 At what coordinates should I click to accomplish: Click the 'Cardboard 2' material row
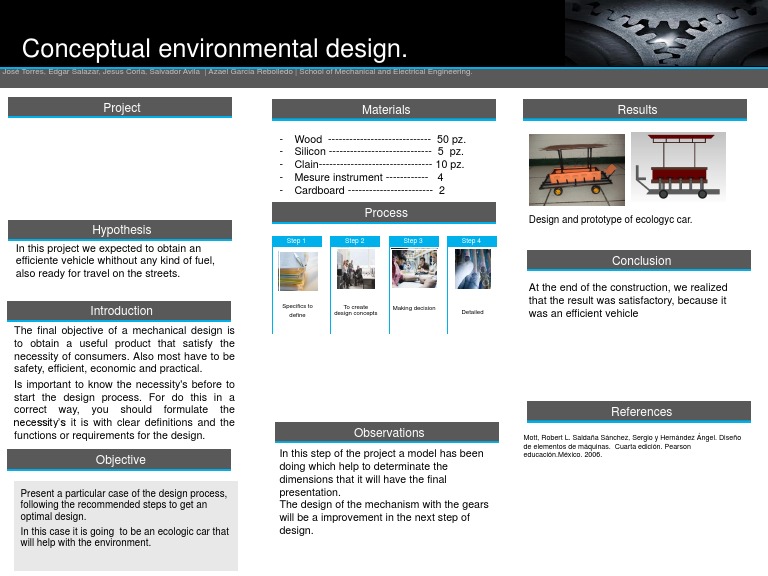point(362,191)
